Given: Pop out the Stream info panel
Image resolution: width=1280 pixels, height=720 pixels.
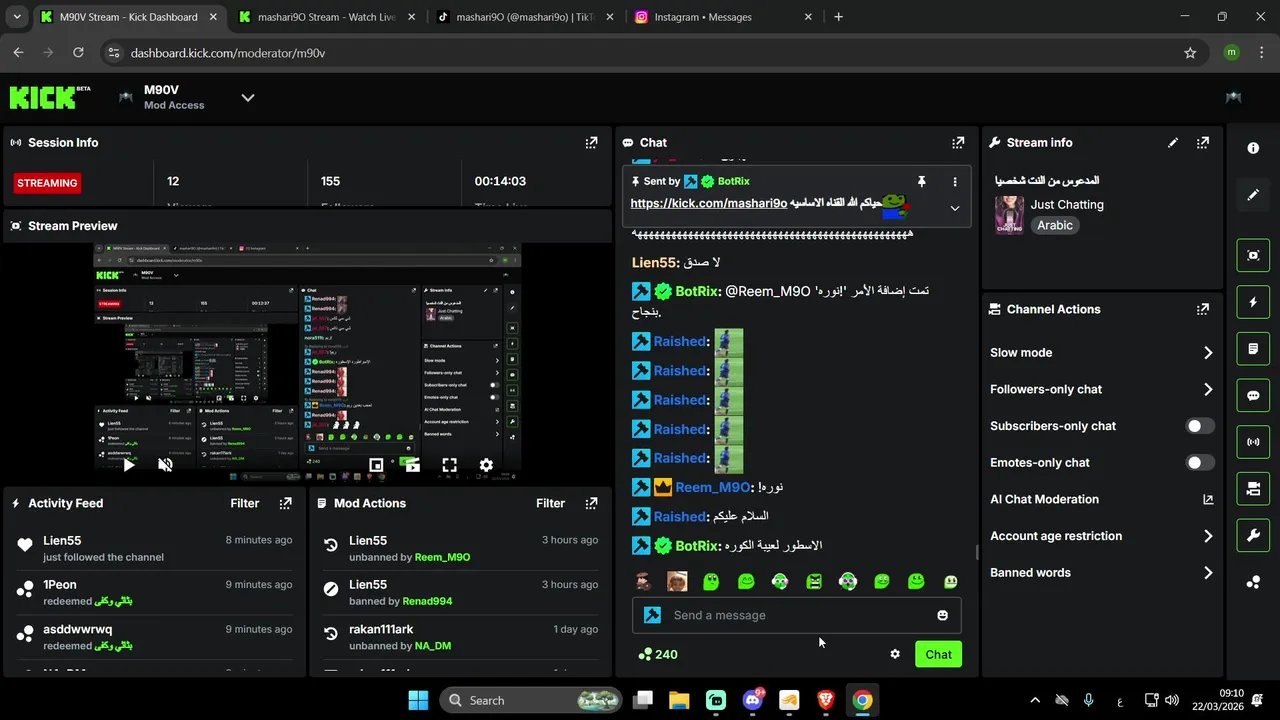Looking at the screenshot, I should pos(1202,143).
